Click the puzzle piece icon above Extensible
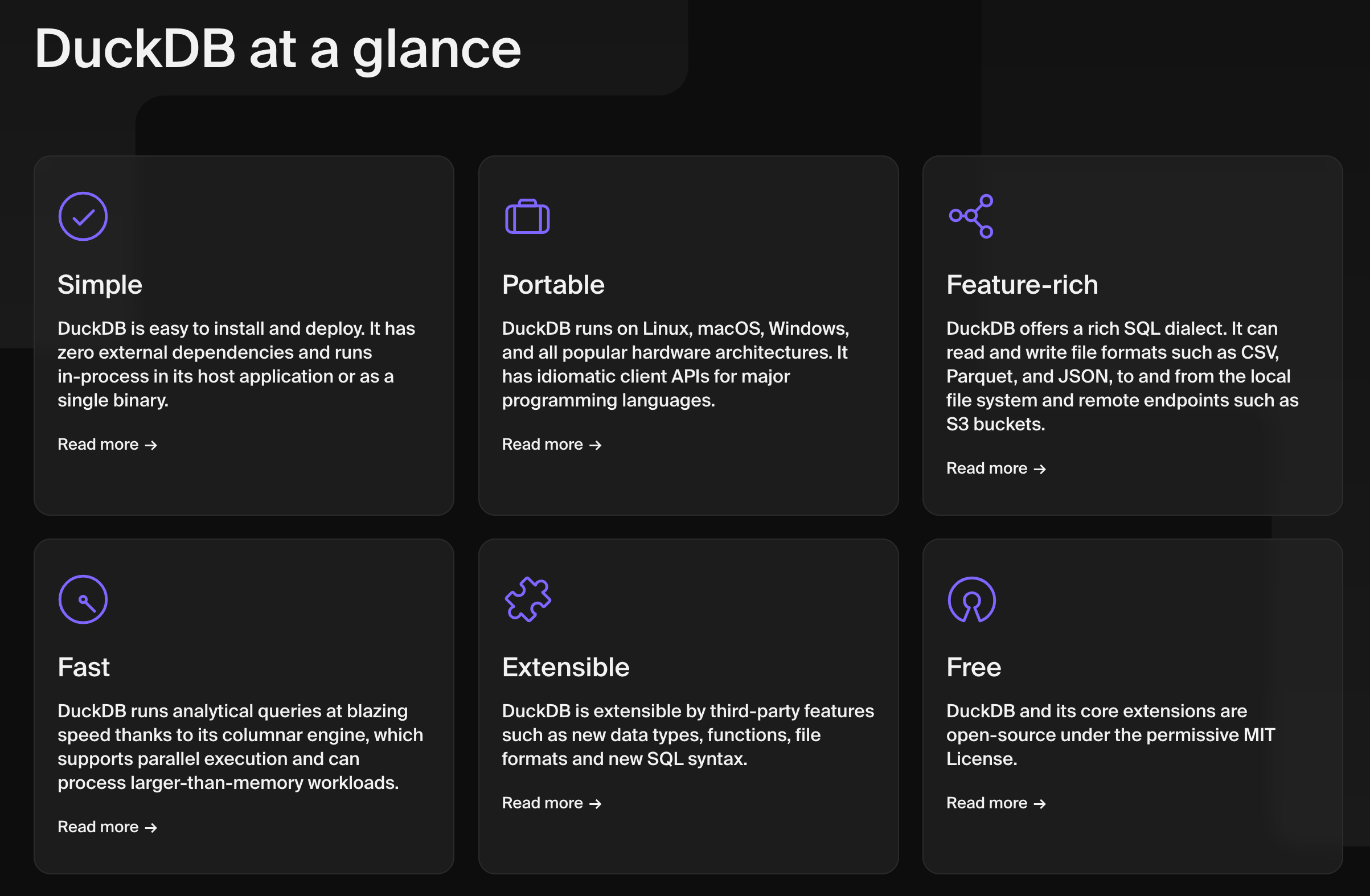1370x896 pixels. pos(527,599)
